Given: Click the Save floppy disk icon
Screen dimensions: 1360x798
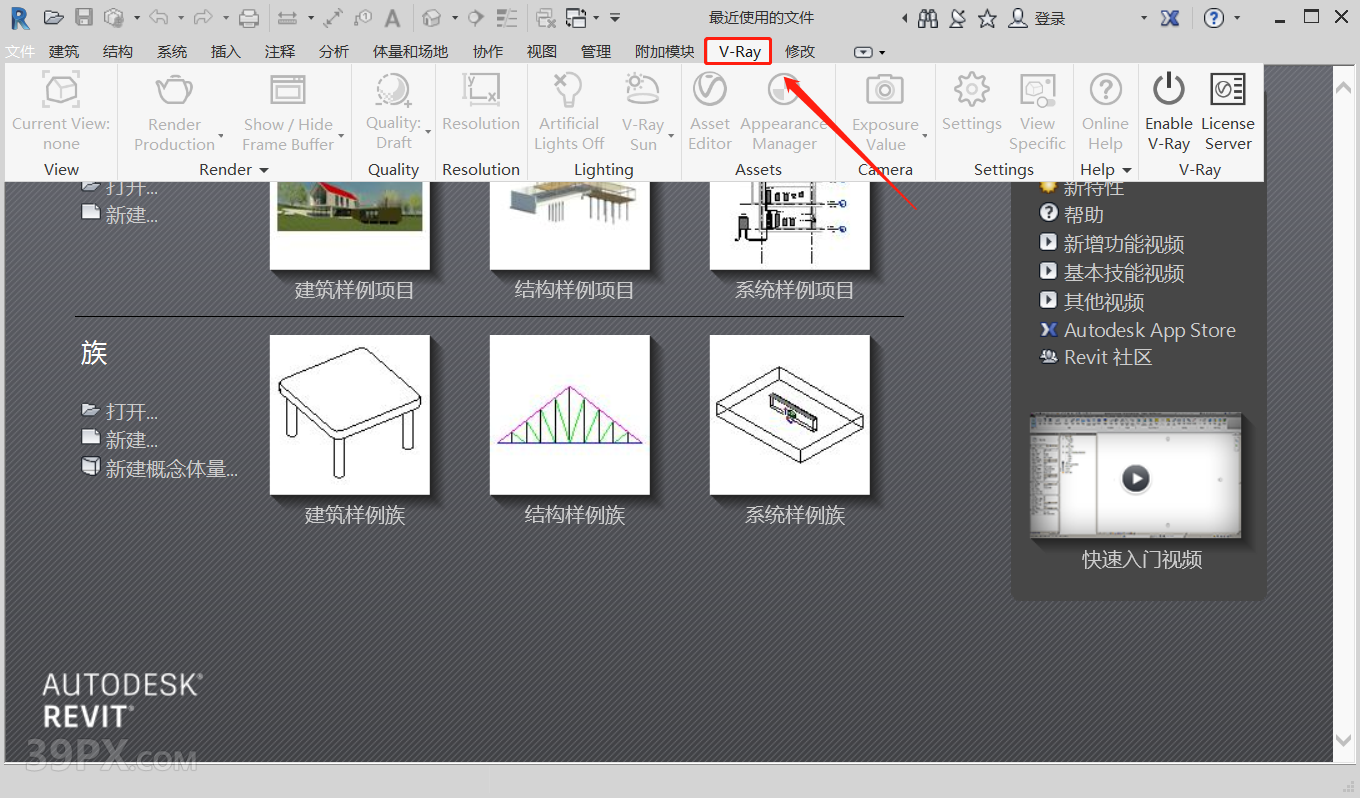Looking at the screenshot, I should (84, 17).
